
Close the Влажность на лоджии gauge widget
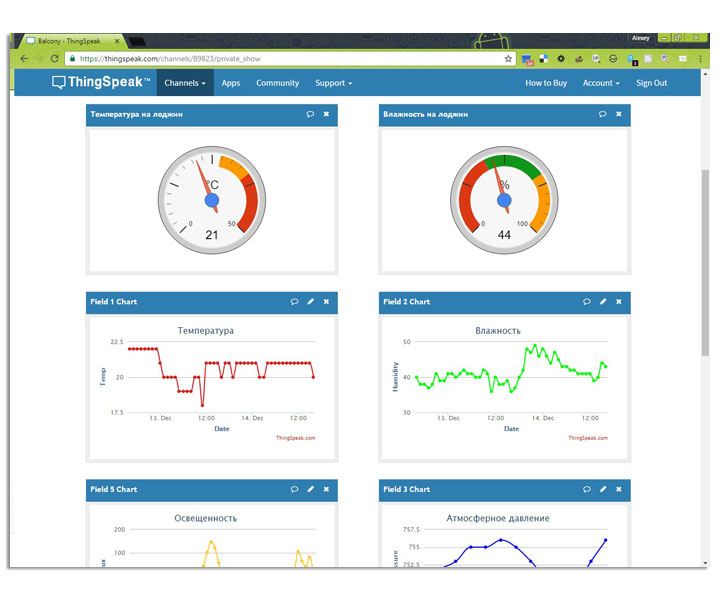[x=618, y=114]
